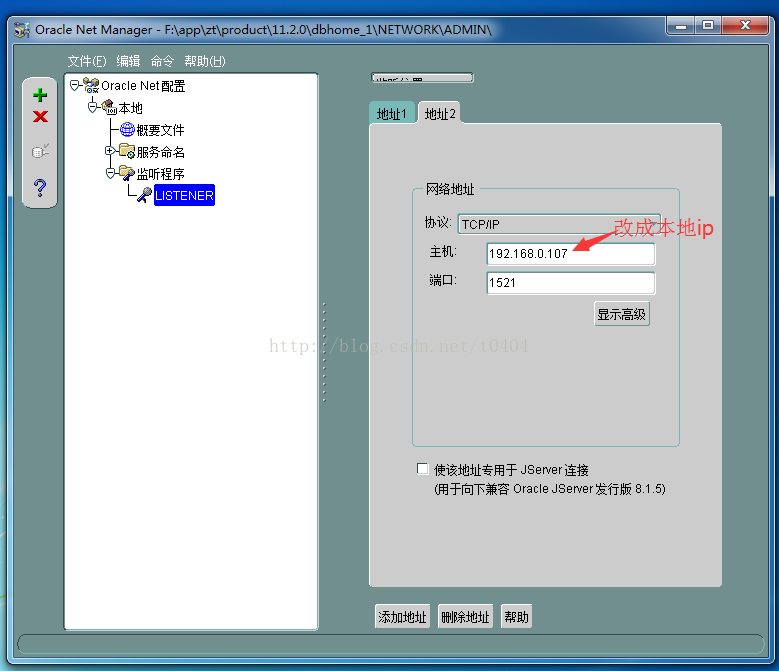Select the Oracle Net配置 root label

[143, 86]
